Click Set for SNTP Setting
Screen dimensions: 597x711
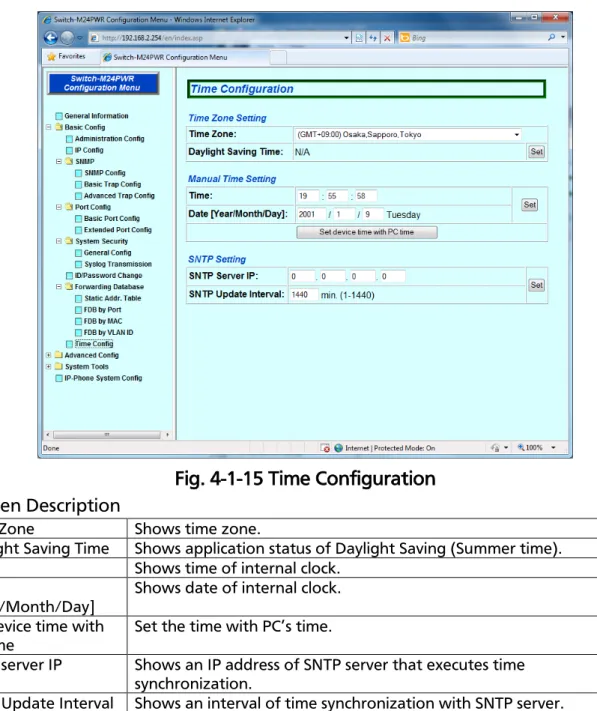point(537,285)
